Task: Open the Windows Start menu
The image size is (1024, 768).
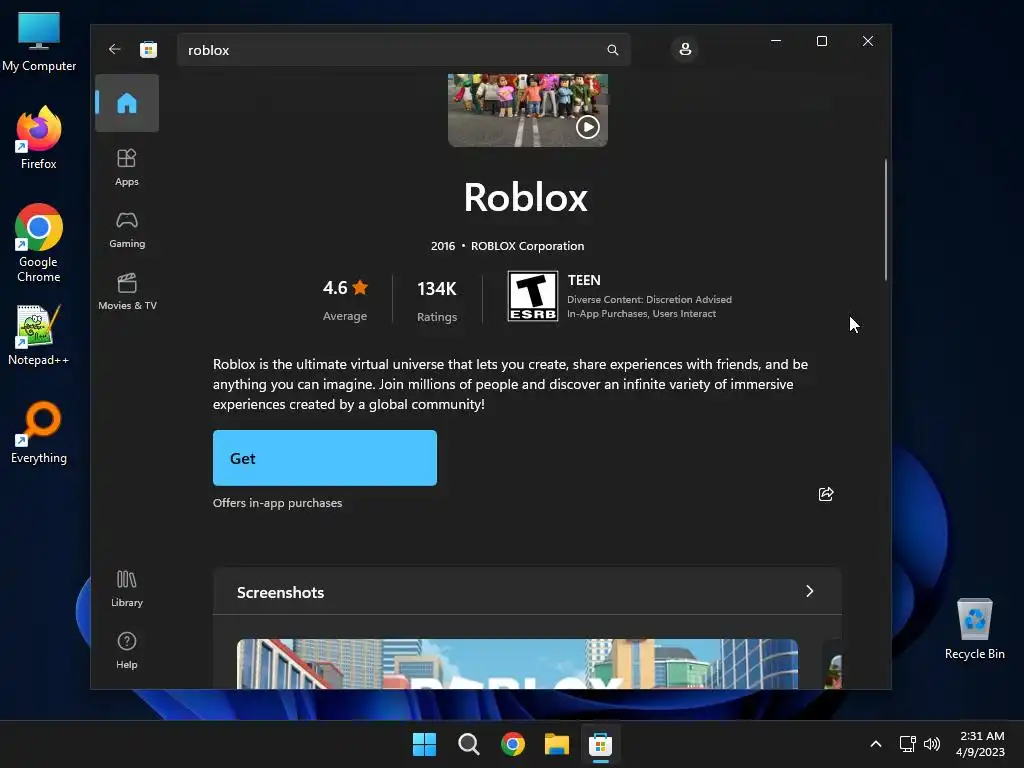Action: (424, 744)
